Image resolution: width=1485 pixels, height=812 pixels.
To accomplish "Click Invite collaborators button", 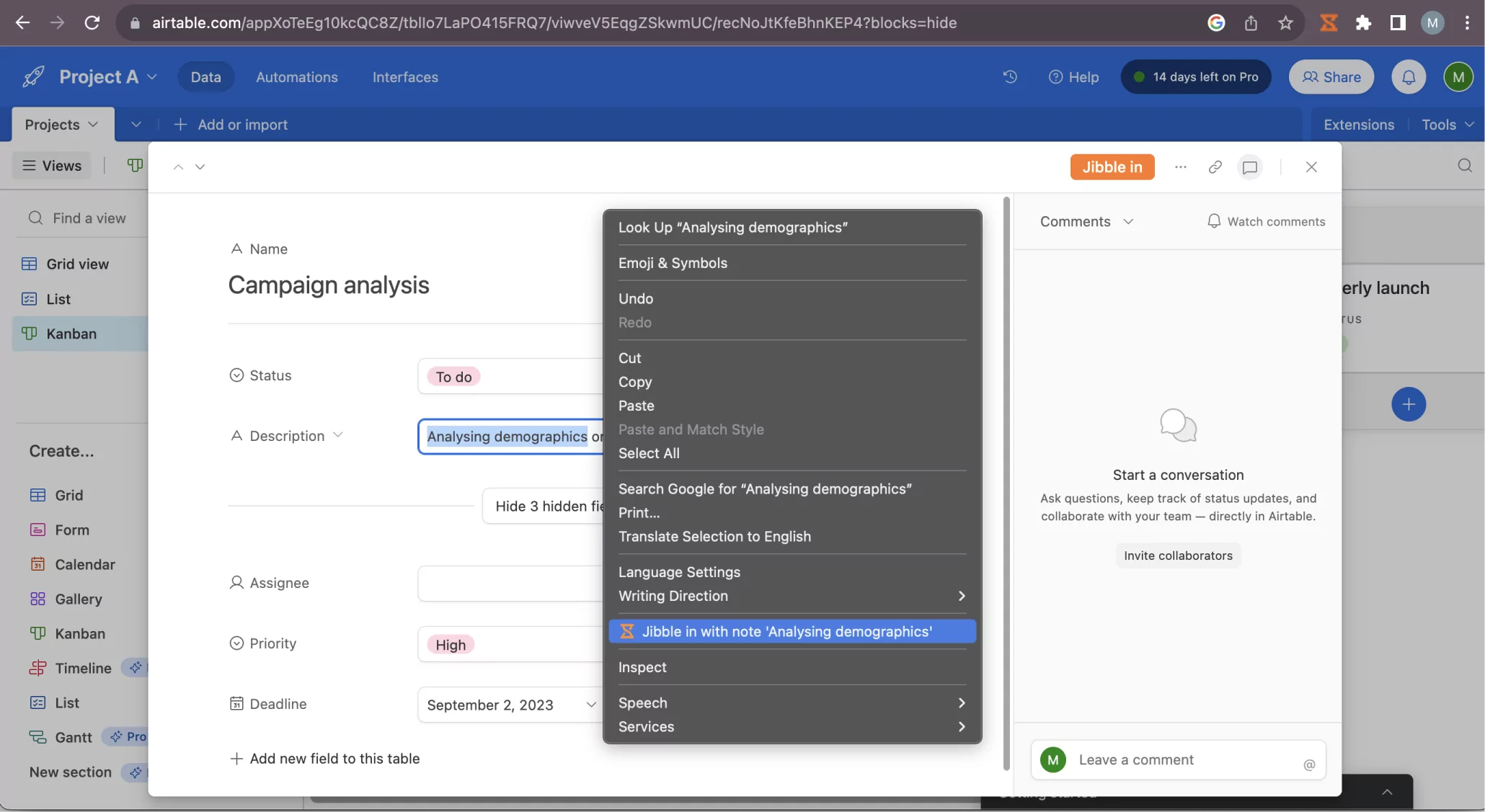I will tap(1178, 556).
